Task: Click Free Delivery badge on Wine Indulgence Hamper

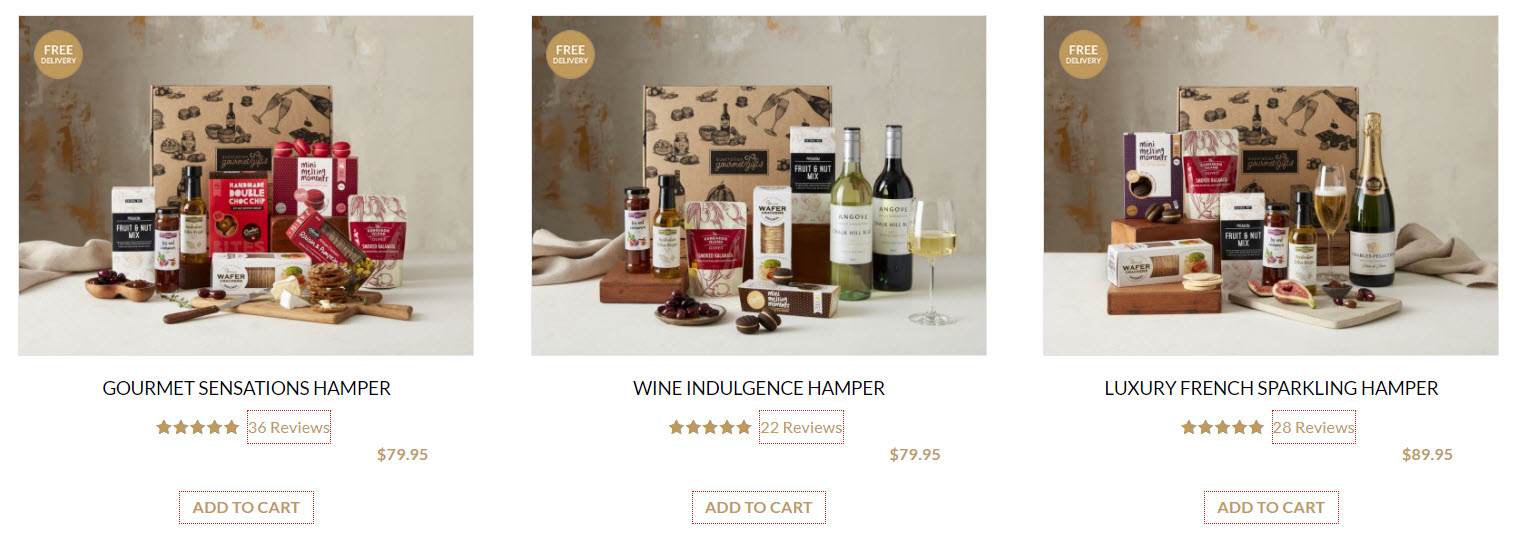Action: coord(570,55)
